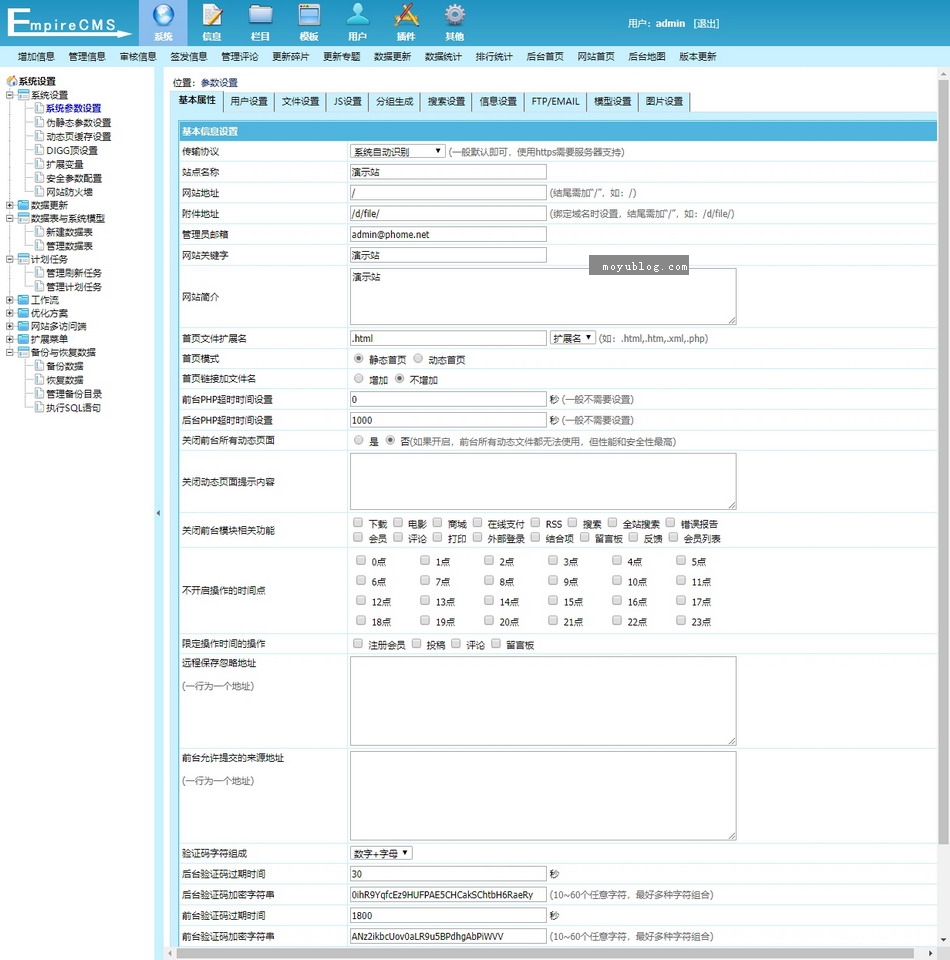The image size is (950, 960).
Task: Switch to the FTP/EMAIL tab
Action: tap(555, 101)
